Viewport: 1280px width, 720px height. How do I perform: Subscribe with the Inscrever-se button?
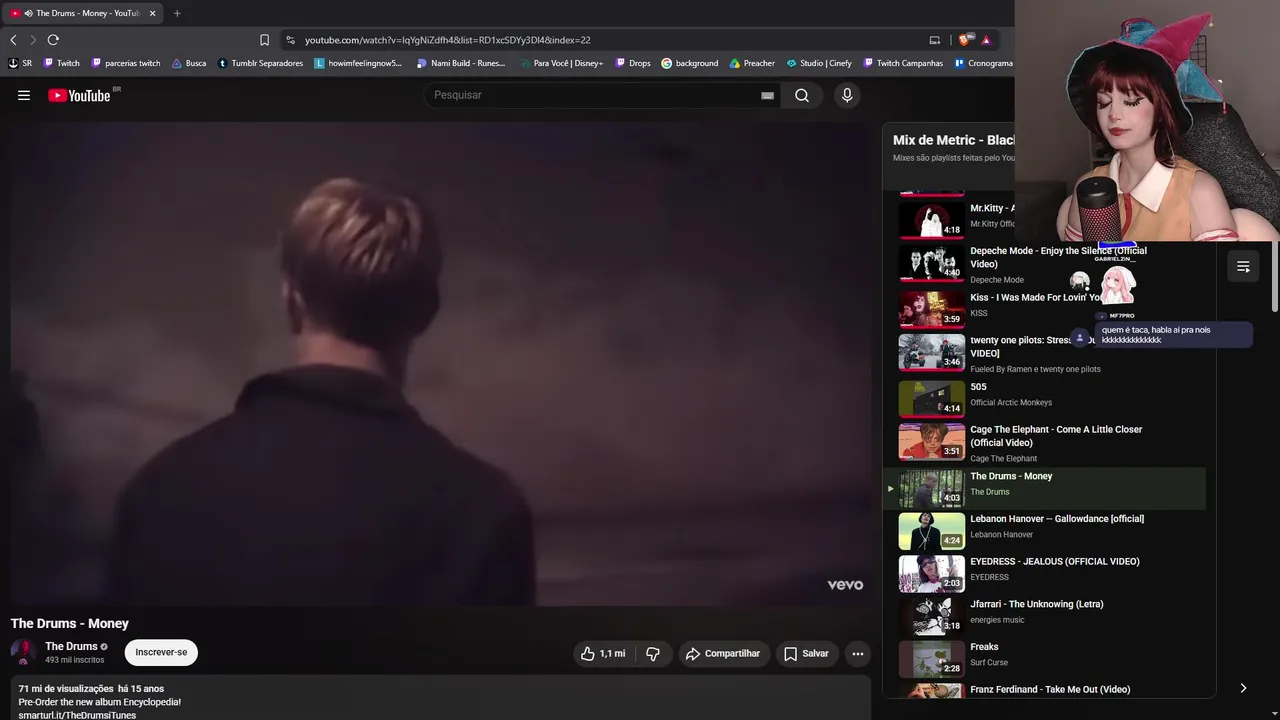(161, 653)
